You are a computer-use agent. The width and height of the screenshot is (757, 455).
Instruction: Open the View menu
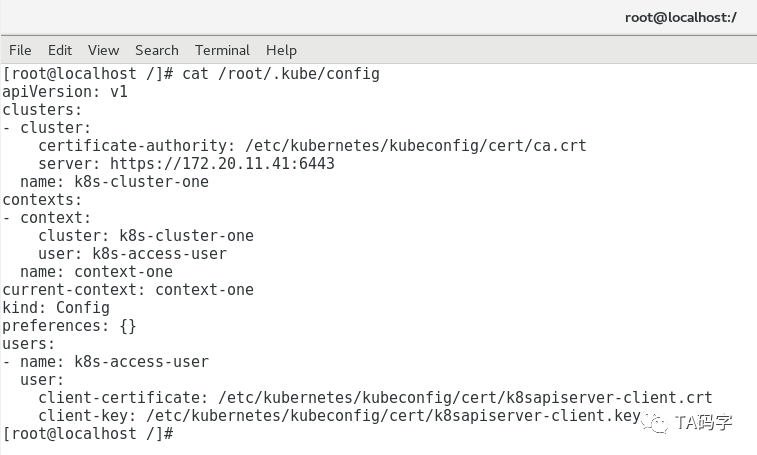pos(103,50)
